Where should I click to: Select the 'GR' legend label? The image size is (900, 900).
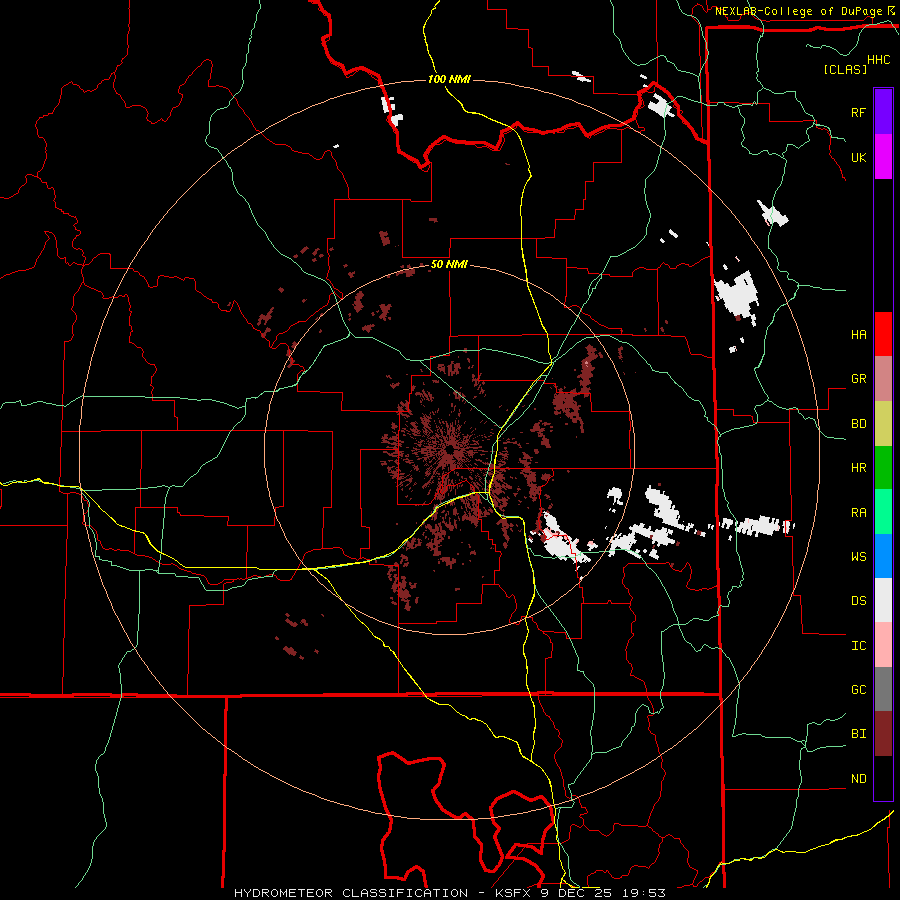tap(858, 379)
